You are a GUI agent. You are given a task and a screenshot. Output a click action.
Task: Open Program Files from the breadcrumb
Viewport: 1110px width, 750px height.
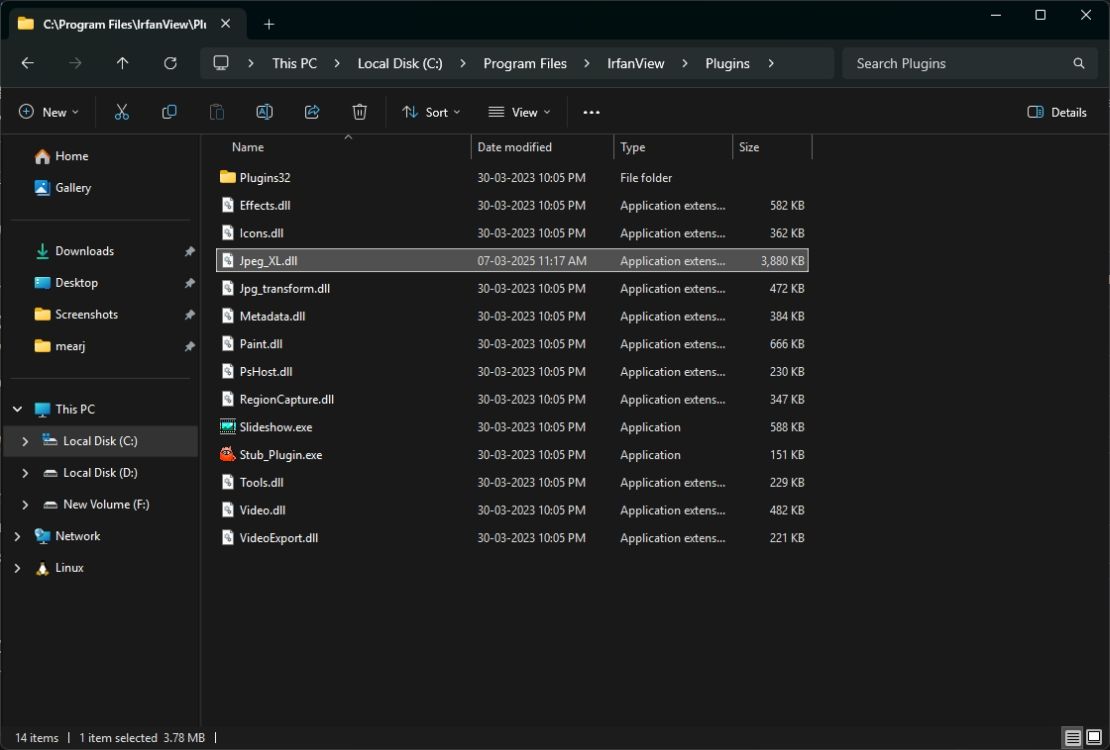[524, 63]
